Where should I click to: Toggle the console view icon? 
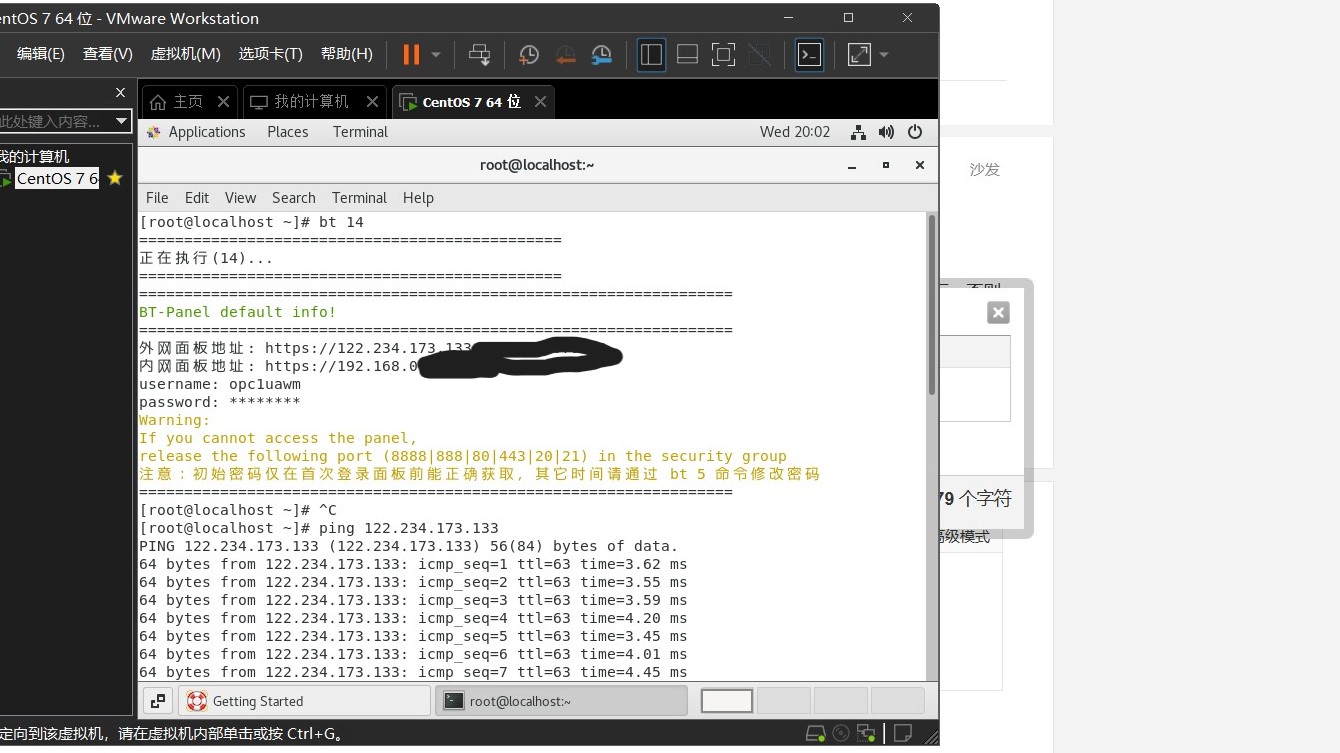pyautogui.click(x=809, y=55)
